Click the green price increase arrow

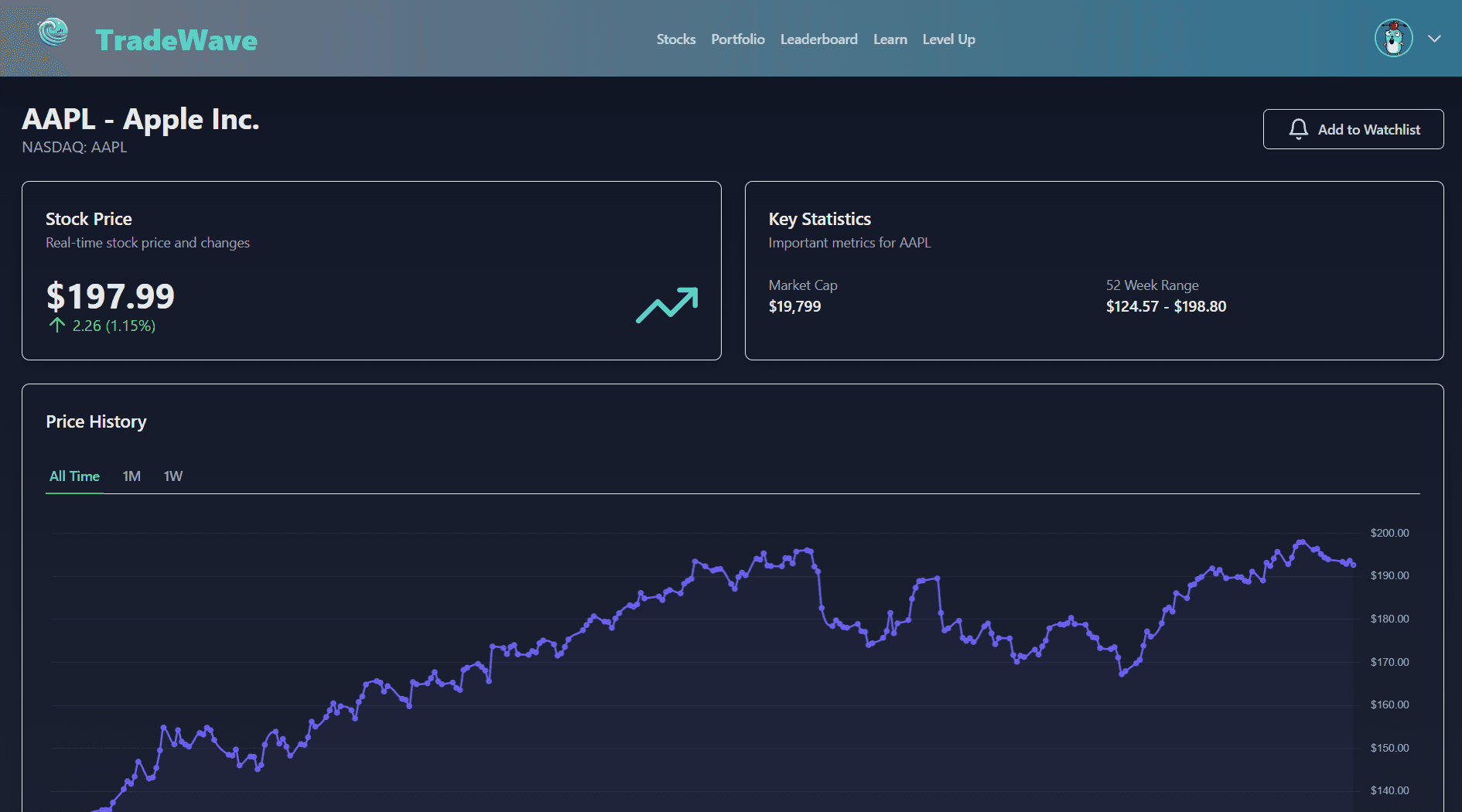pyautogui.click(x=56, y=326)
